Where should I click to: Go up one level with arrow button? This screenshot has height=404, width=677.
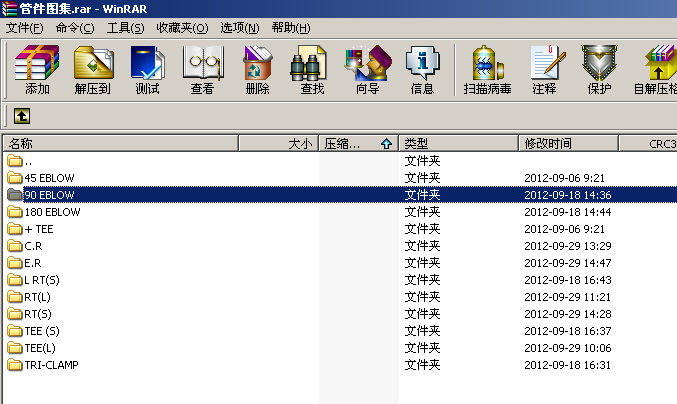(22, 116)
